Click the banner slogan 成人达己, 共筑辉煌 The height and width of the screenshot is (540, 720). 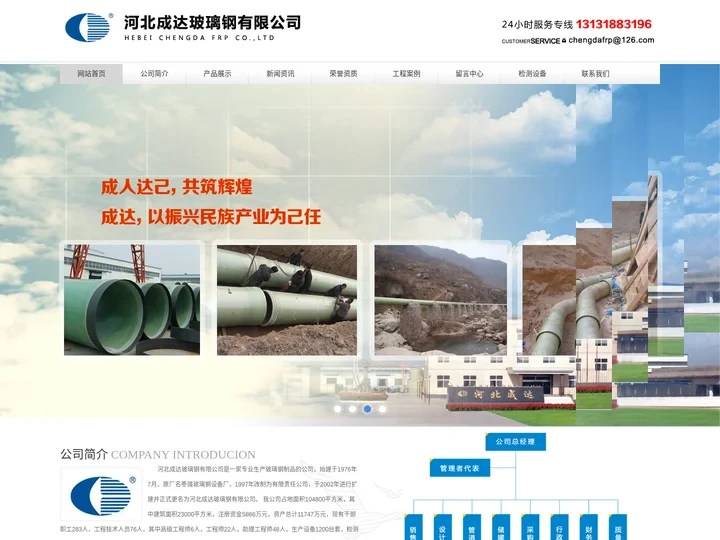[x=177, y=187]
